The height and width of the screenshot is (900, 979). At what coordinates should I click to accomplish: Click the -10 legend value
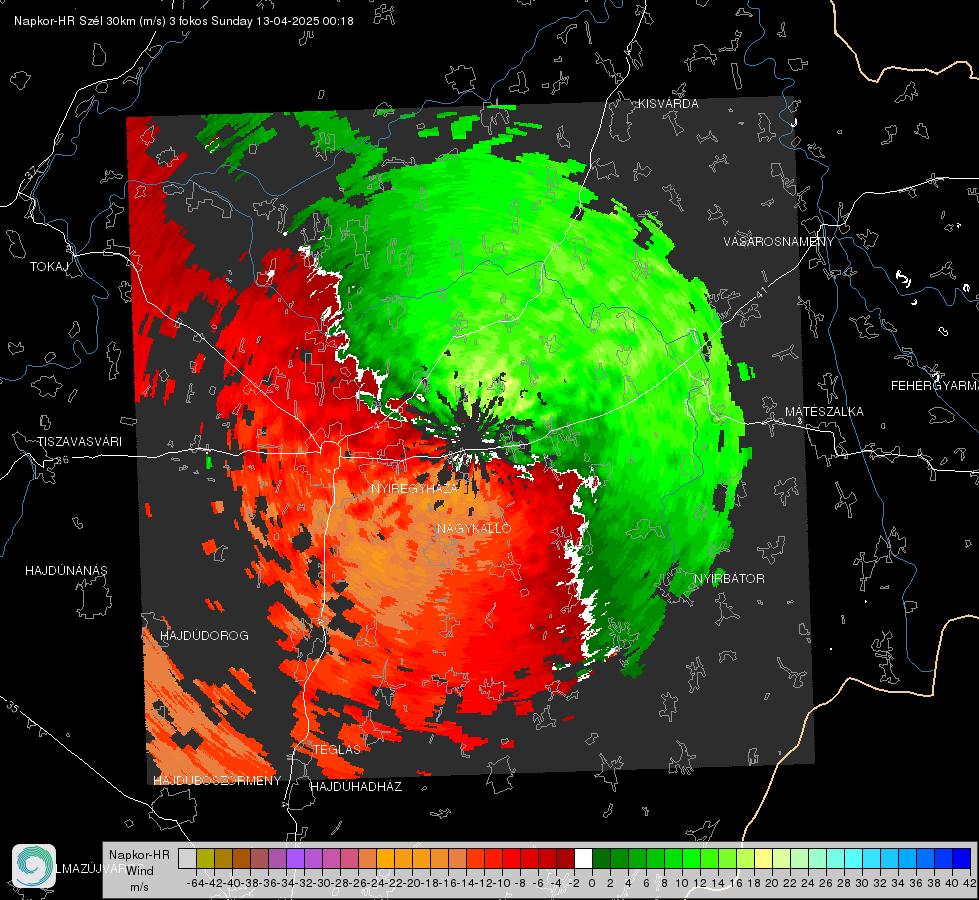502,884
